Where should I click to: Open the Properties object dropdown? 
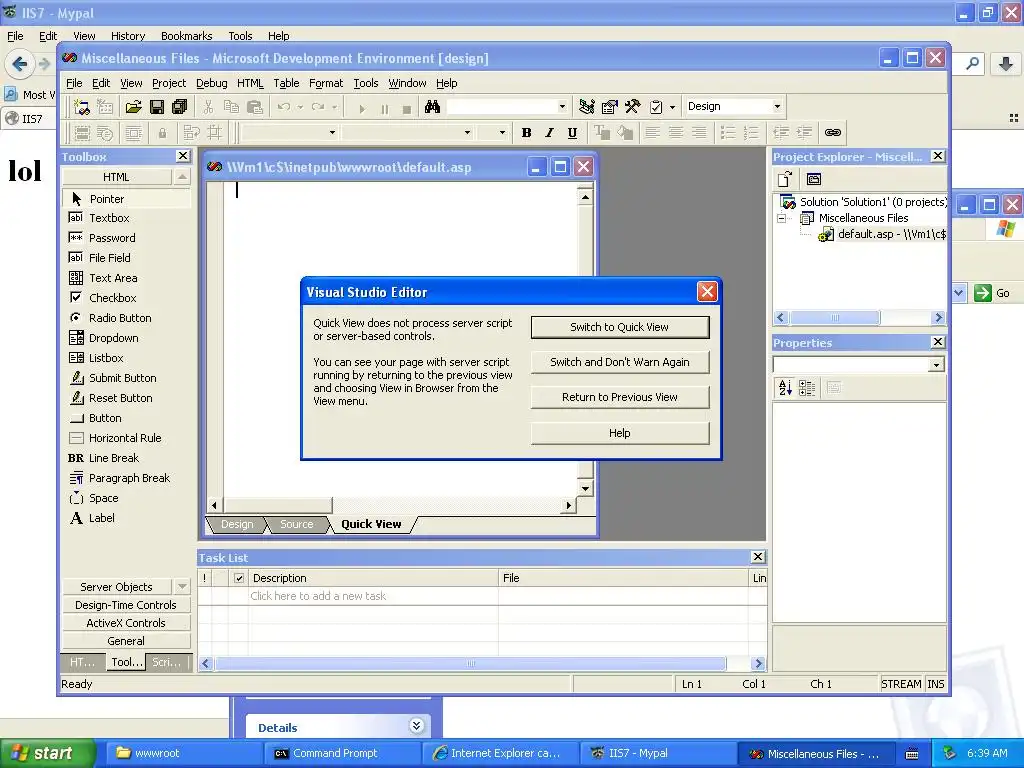point(936,364)
